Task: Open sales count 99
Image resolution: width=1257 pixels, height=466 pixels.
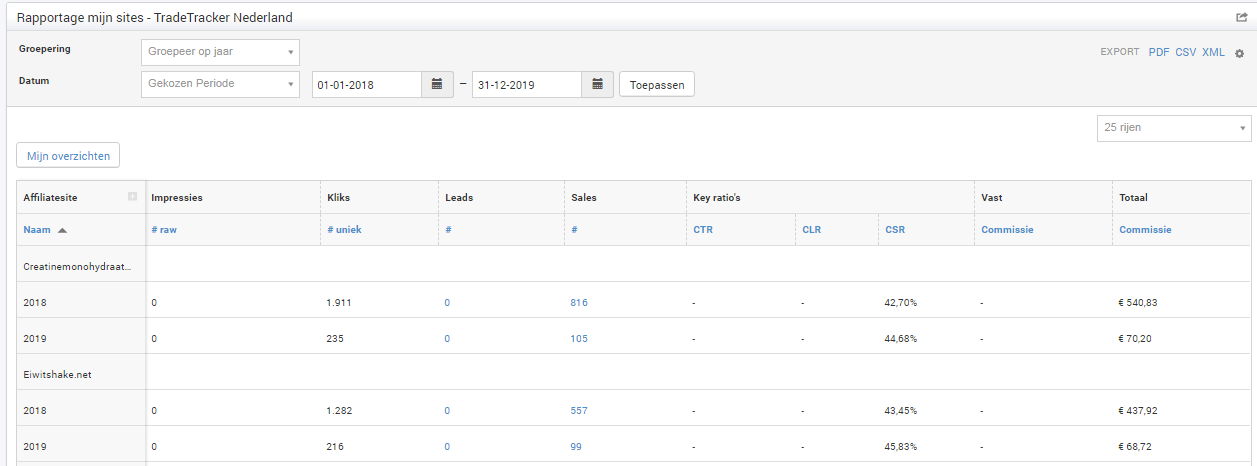Action: click(x=576, y=446)
